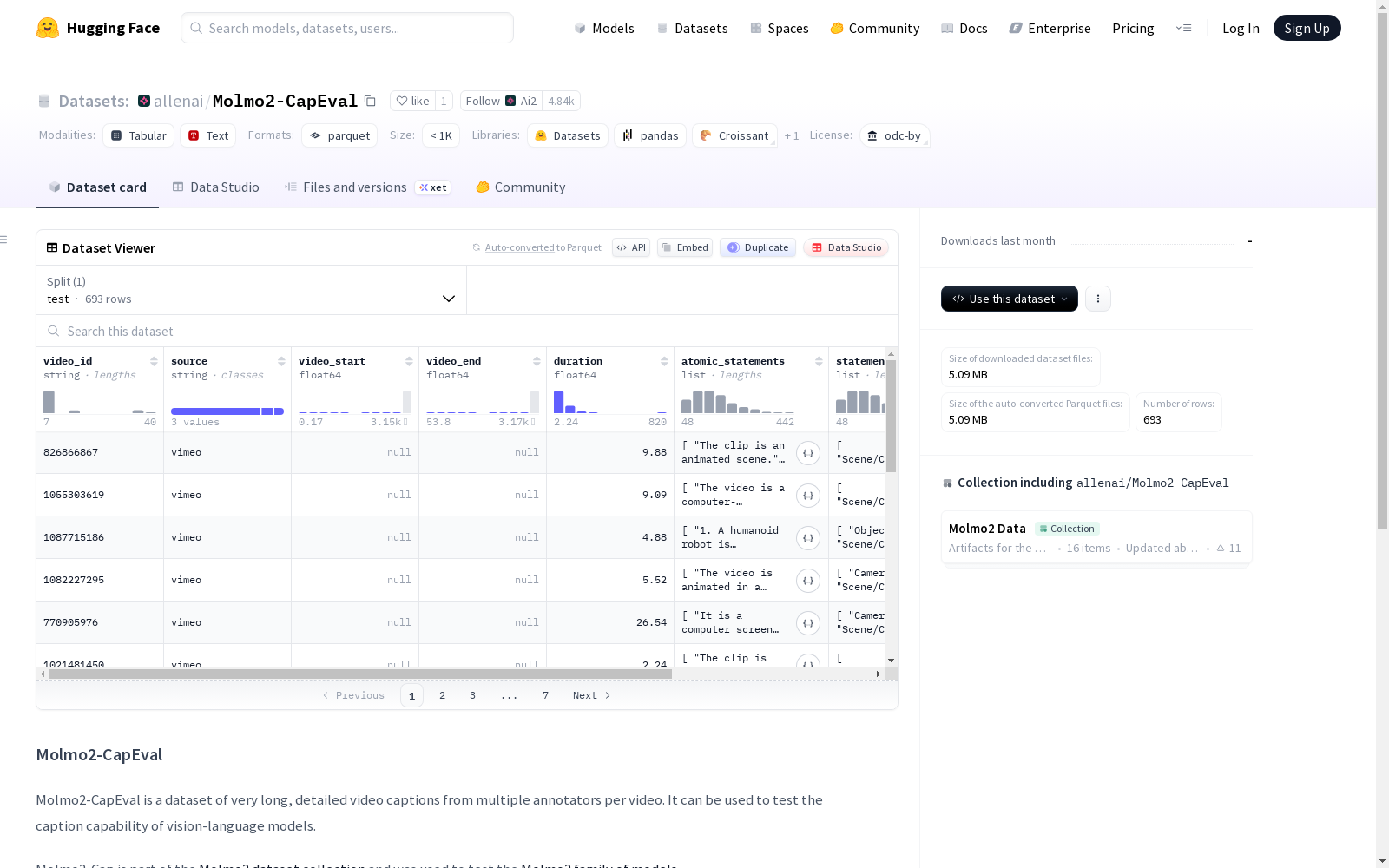
Task: Expand the Split test selector
Action: point(252,290)
